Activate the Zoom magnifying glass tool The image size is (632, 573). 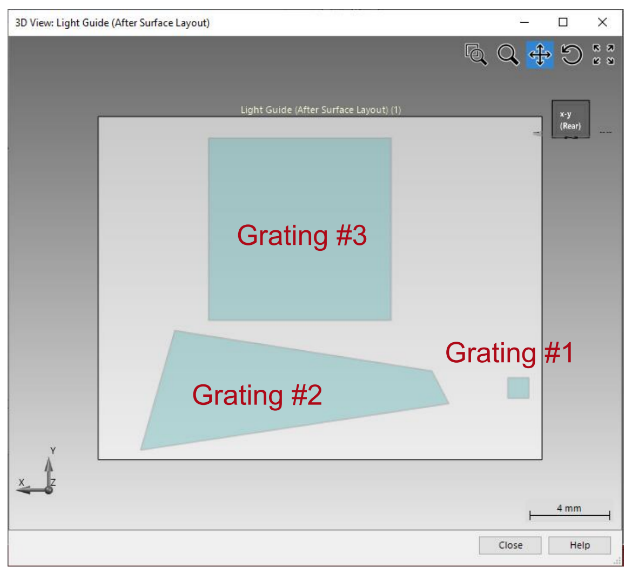(507, 54)
